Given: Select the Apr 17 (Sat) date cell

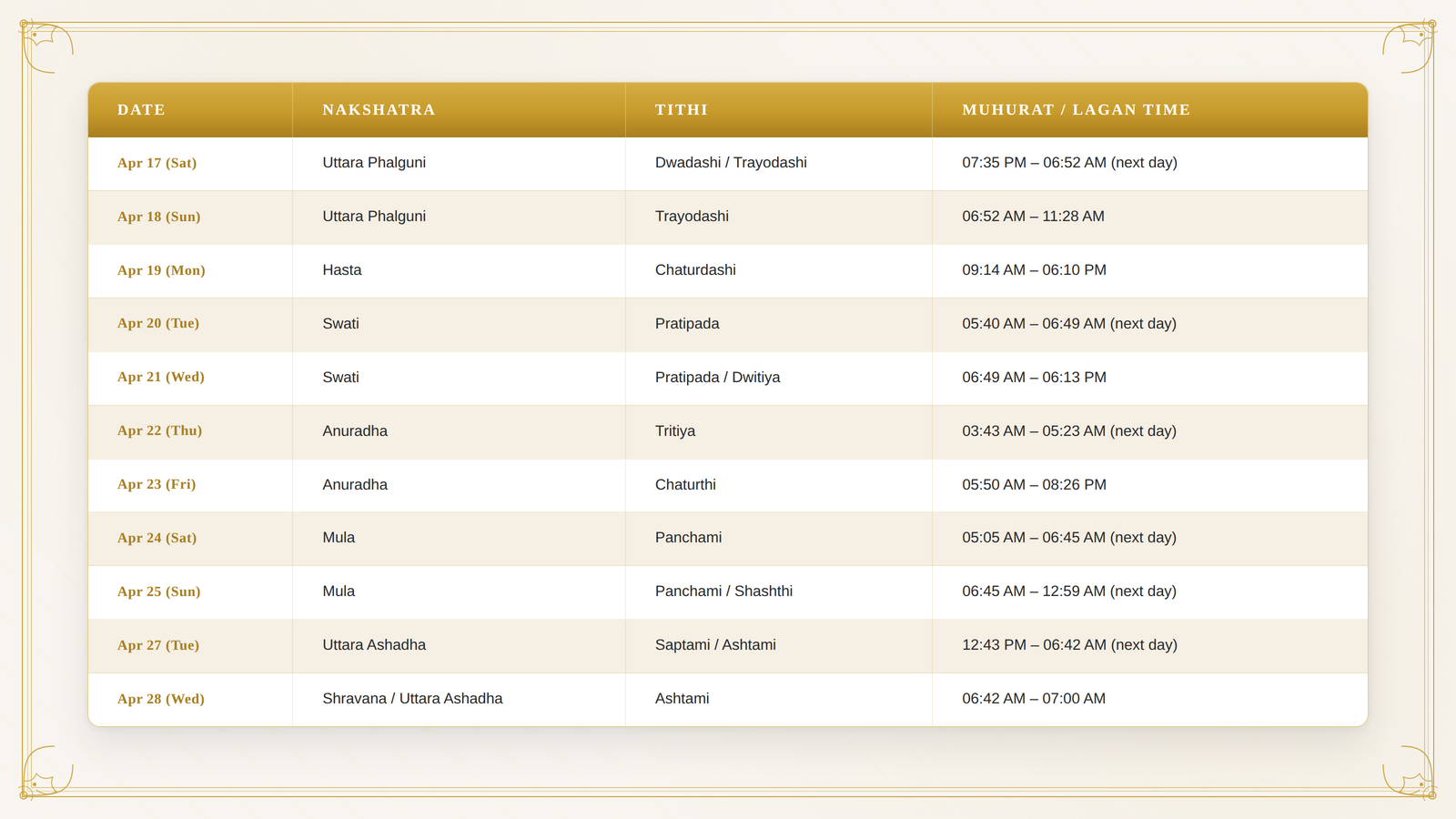Looking at the screenshot, I should [190, 164].
